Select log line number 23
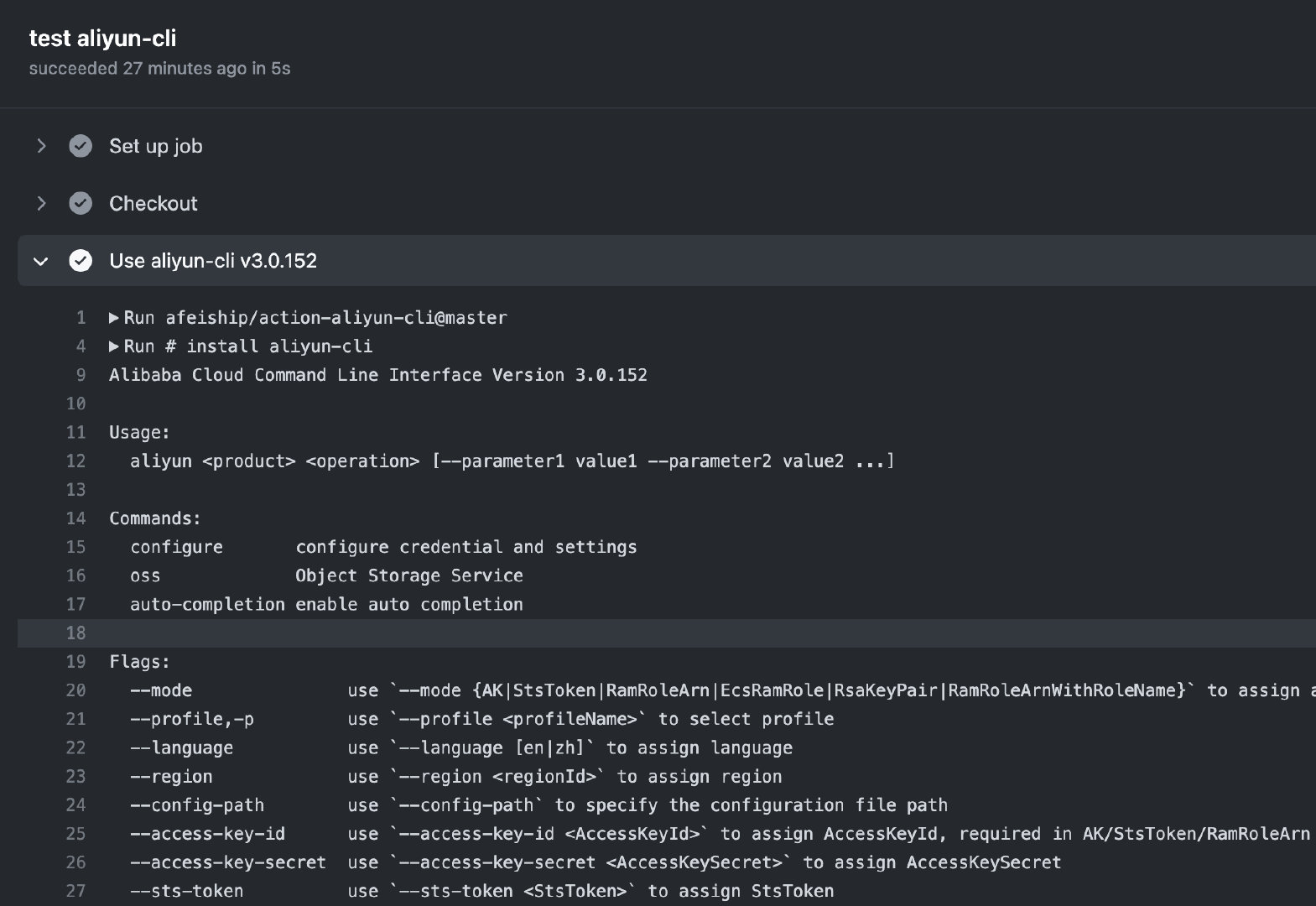This screenshot has height=906, width=1316. tap(76, 776)
